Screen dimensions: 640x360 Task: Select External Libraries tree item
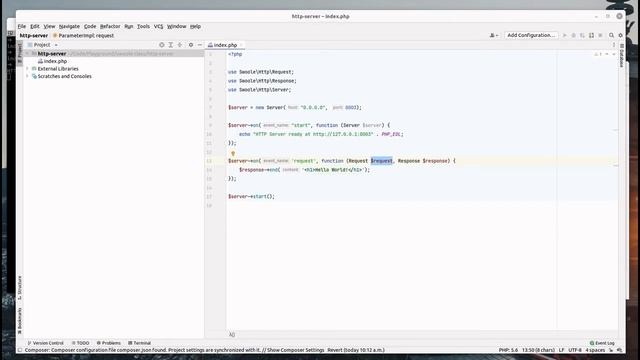[x=55, y=69]
